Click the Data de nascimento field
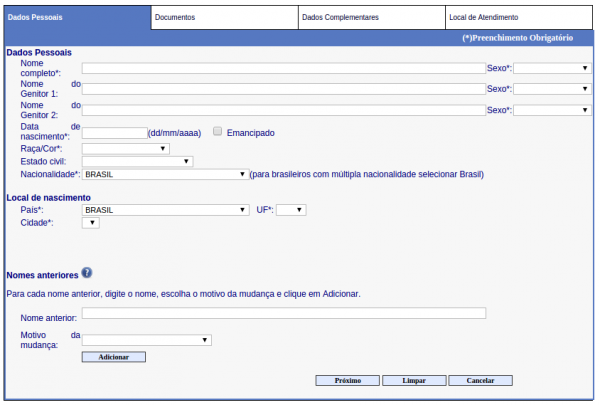Viewport: 600px width, 405px height. pyautogui.click(x=114, y=133)
